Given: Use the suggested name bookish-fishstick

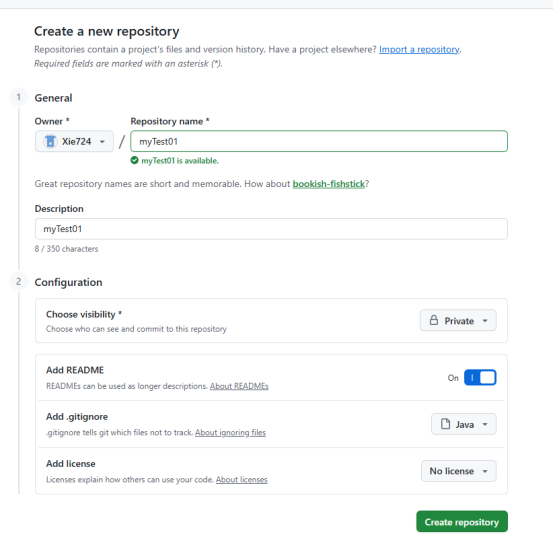Looking at the screenshot, I should (x=328, y=184).
